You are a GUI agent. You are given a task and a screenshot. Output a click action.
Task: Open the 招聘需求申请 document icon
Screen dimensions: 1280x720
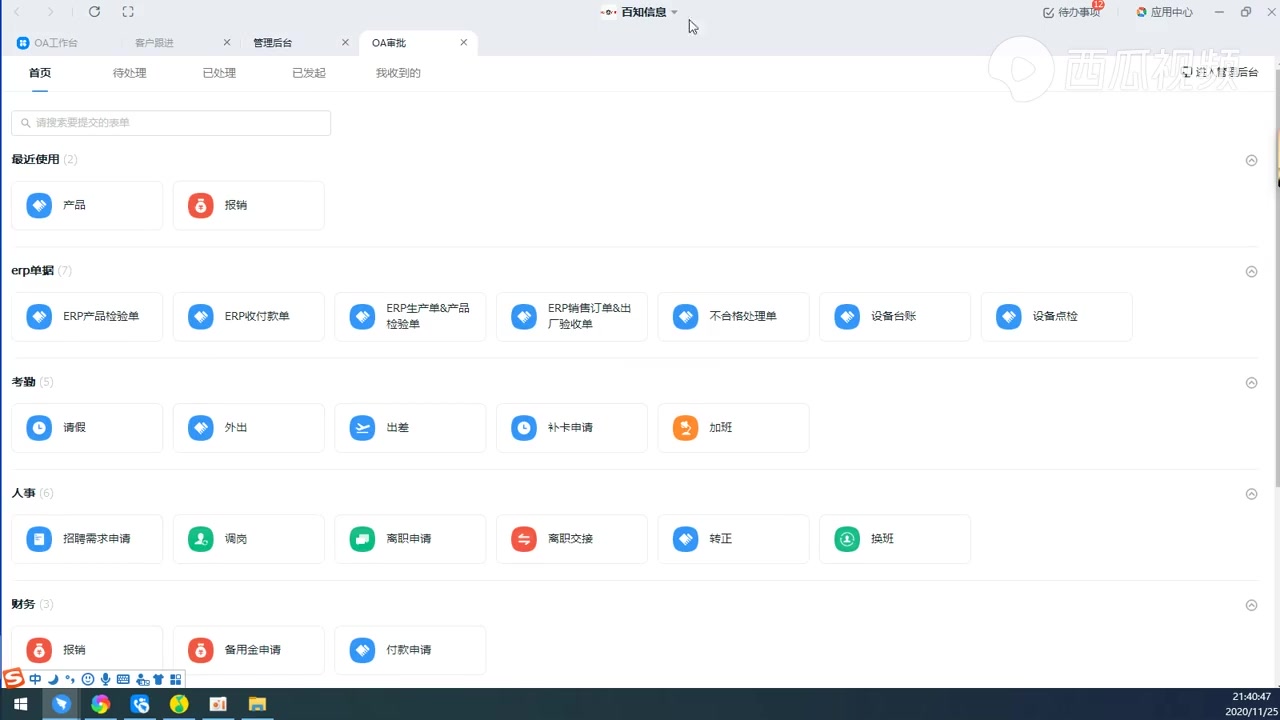(39, 538)
